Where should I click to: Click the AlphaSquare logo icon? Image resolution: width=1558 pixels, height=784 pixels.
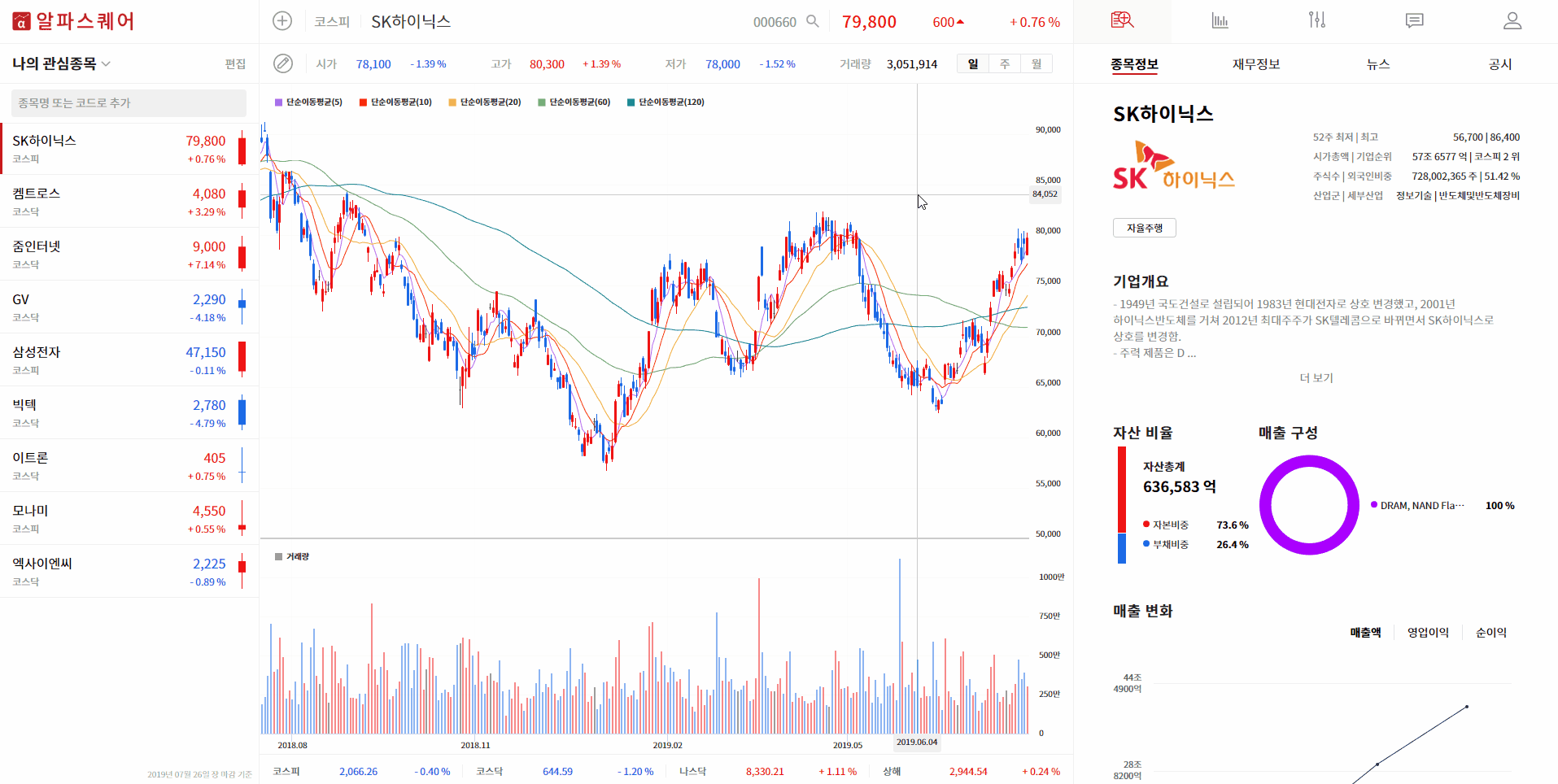(21, 21)
